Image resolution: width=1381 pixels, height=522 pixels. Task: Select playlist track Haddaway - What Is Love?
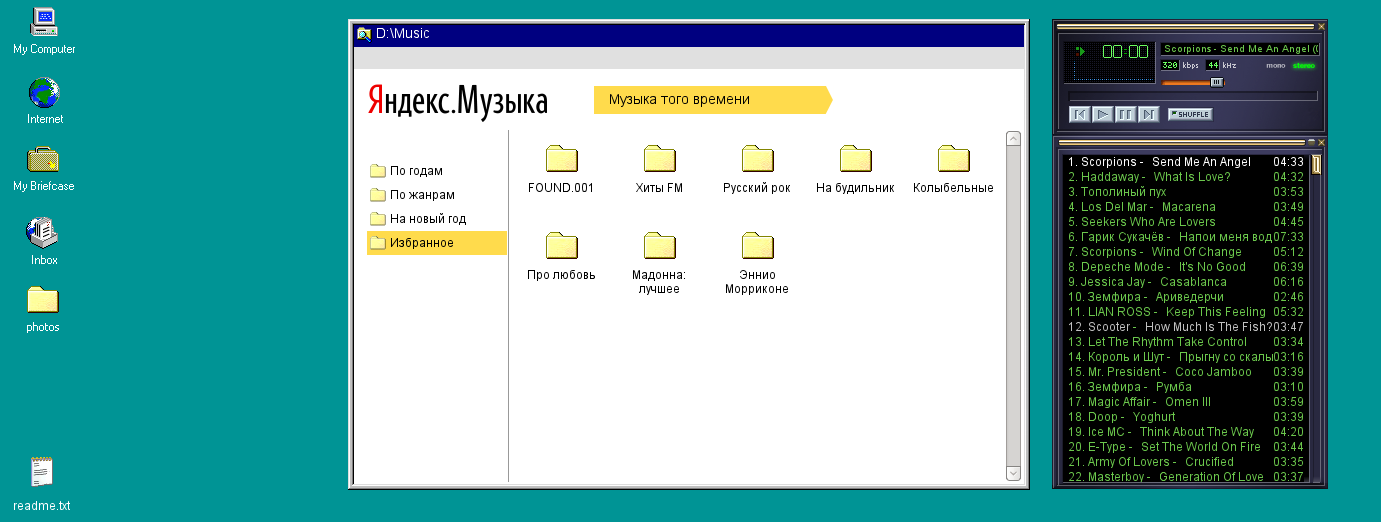(x=1185, y=177)
